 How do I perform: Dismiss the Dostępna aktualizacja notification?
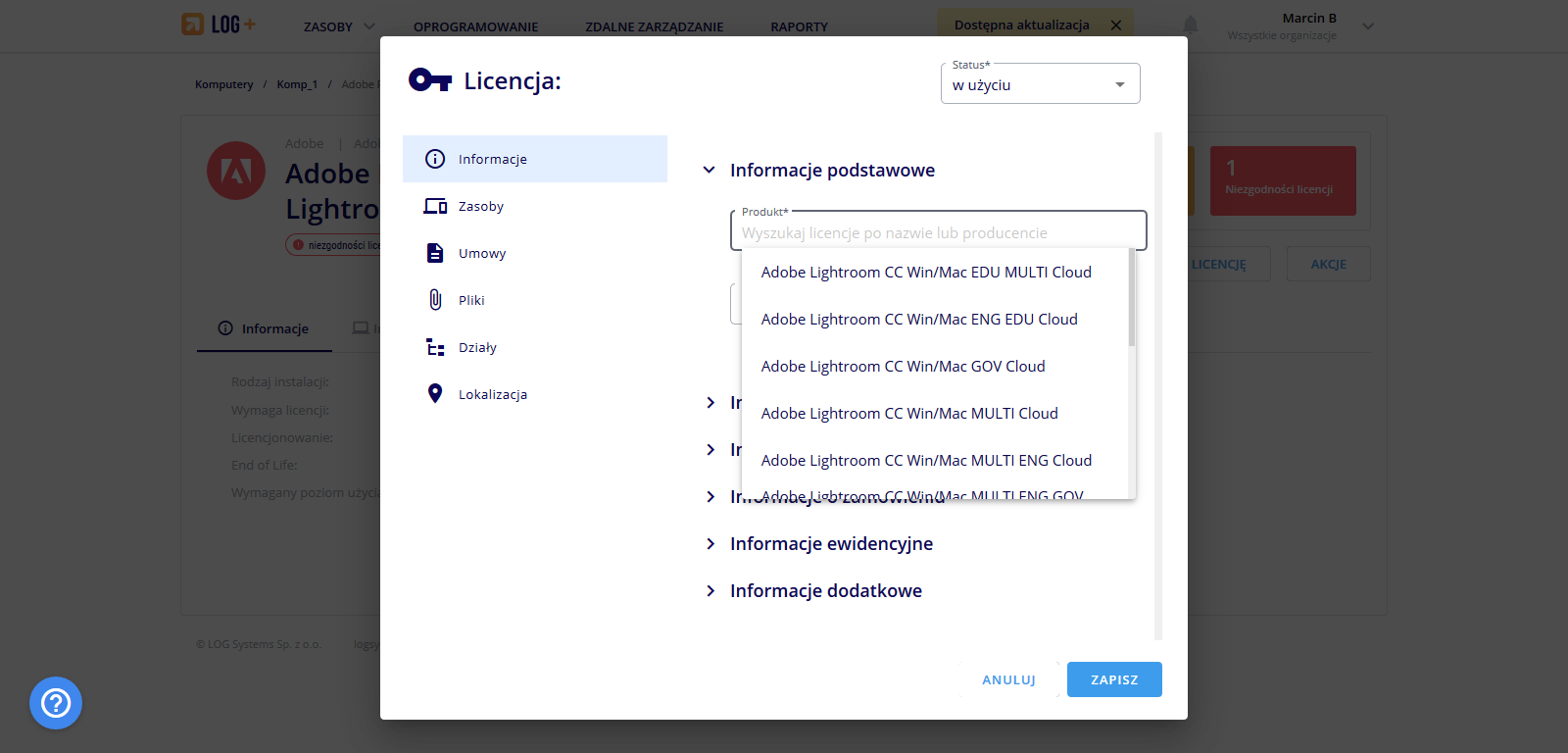[1115, 25]
